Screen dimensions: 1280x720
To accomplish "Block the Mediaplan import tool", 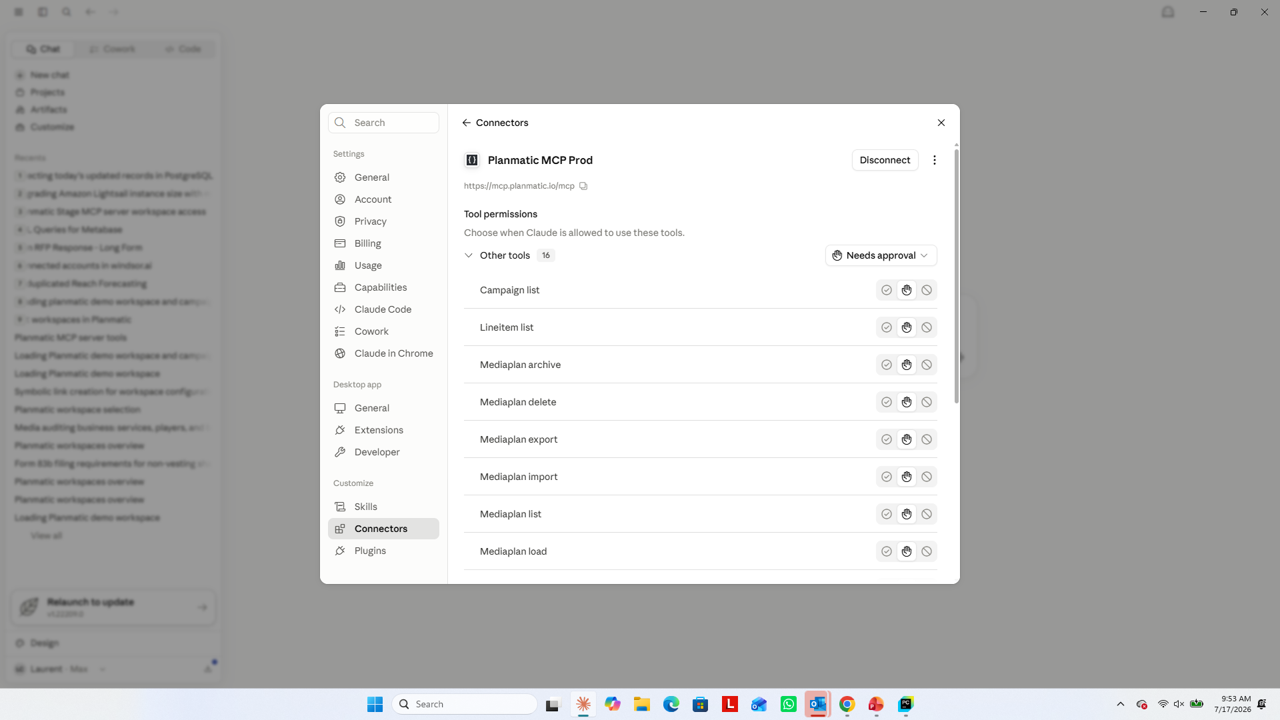I will [927, 477].
